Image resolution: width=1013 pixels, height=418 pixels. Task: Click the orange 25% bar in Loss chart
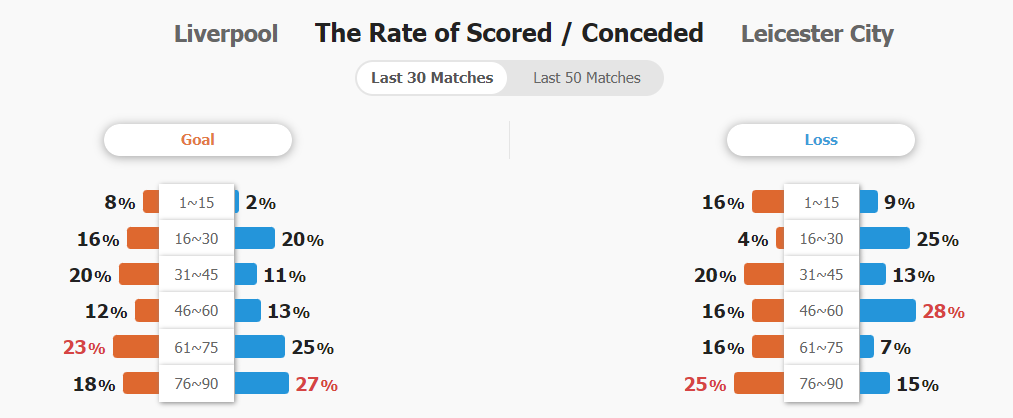tap(759, 384)
